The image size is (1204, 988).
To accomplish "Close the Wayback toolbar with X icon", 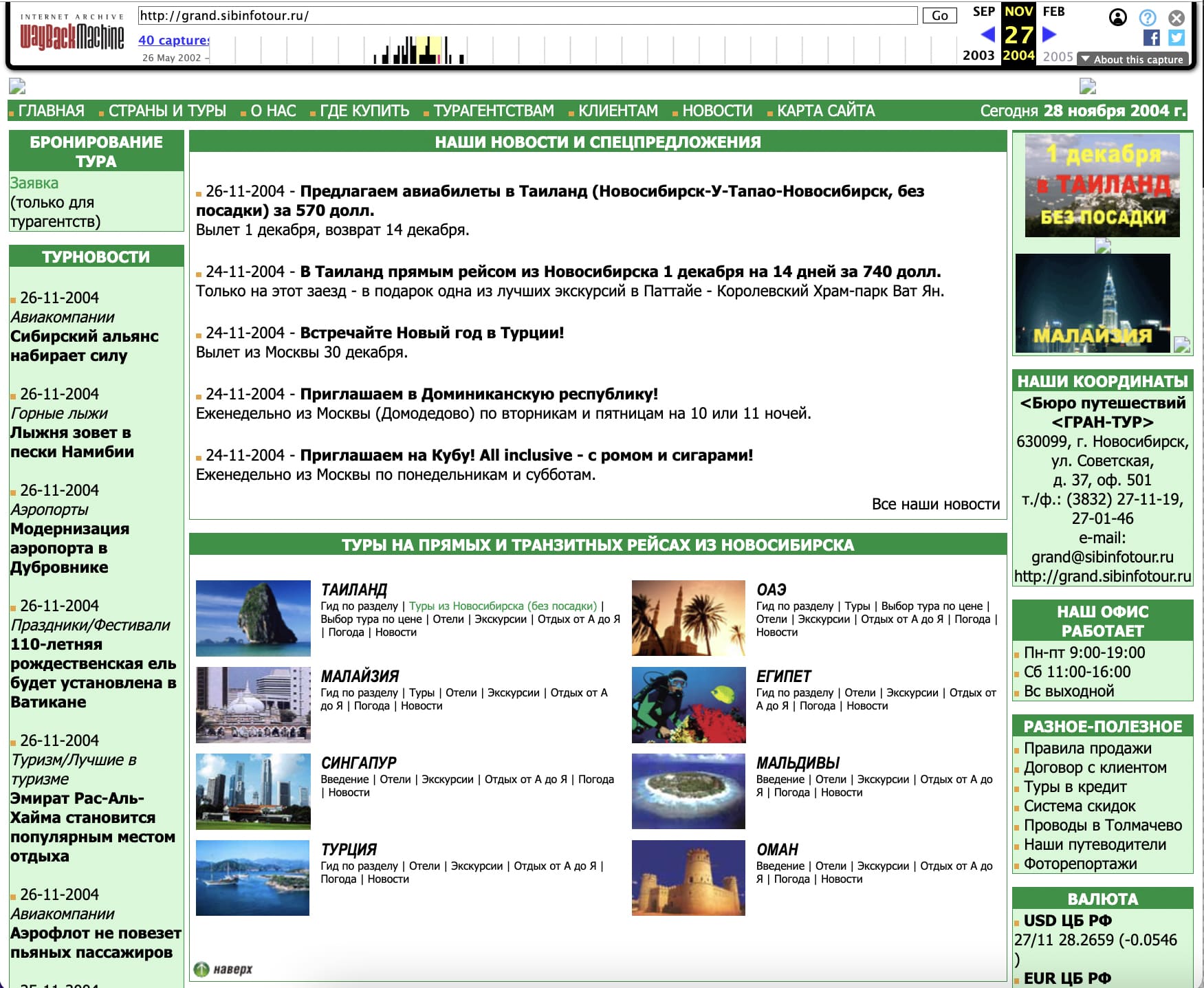I will pyautogui.click(x=1177, y=17).
